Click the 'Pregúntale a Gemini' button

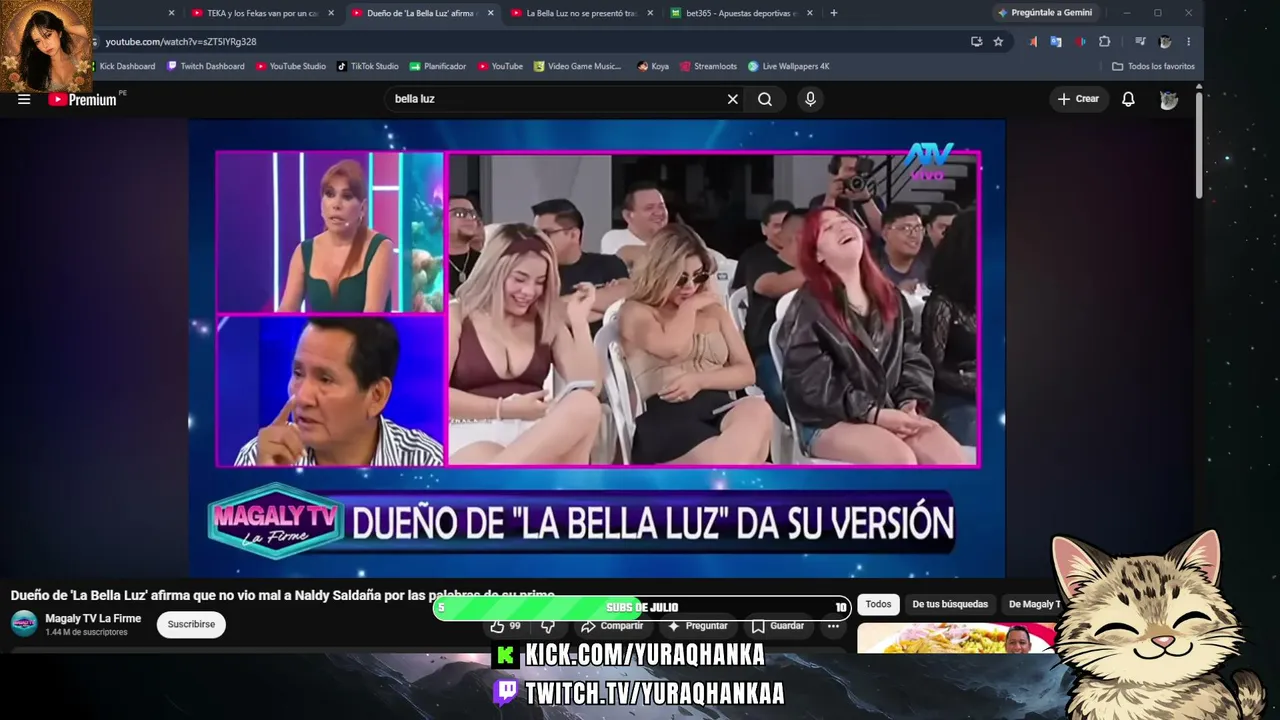coord(1044,13)
